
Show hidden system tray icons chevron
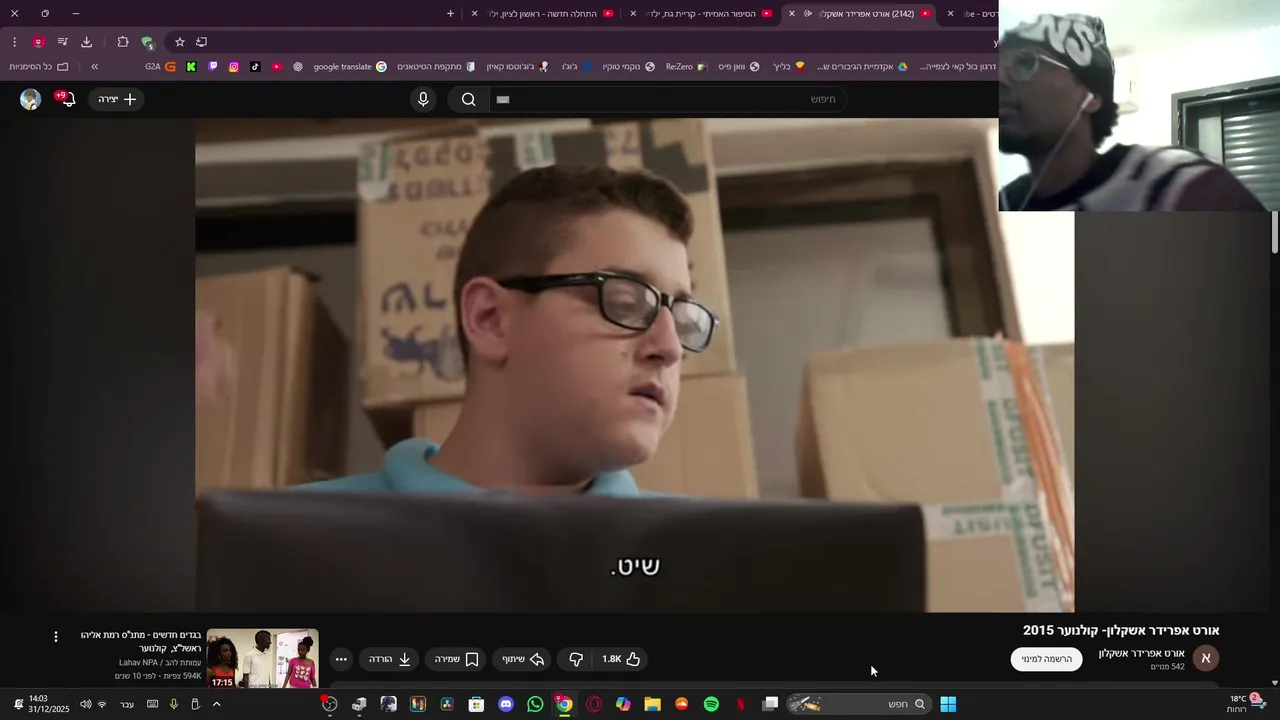[x=216, y=704]
